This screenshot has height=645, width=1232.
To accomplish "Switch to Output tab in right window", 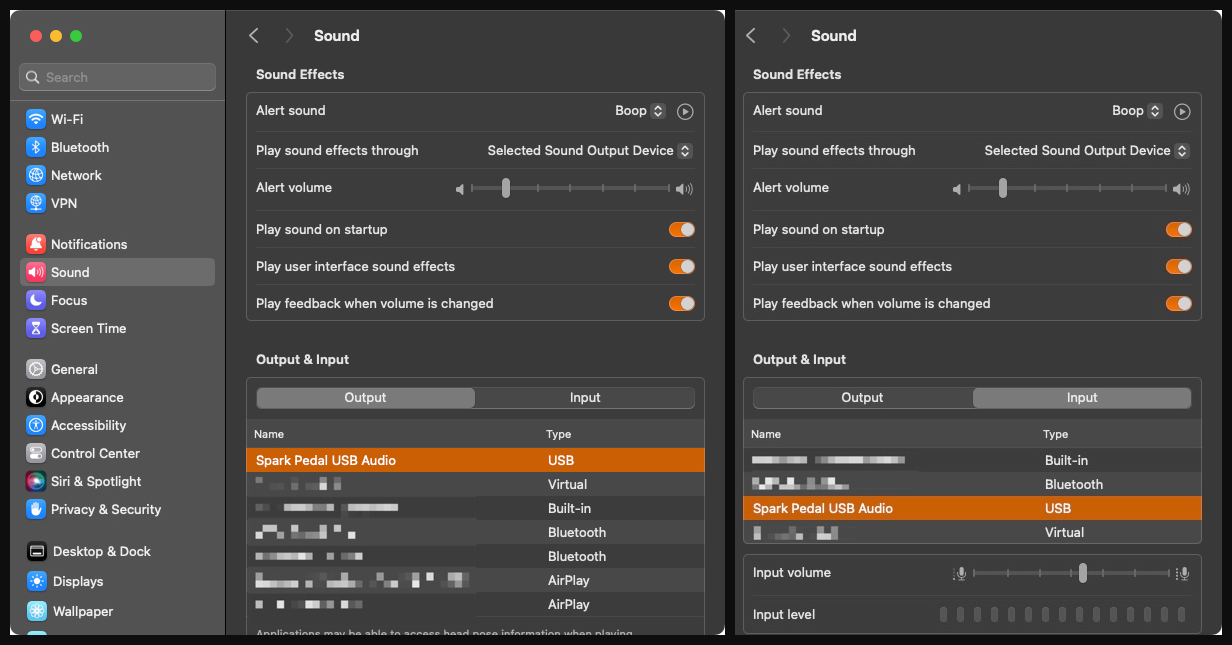I will click(863, 398).
